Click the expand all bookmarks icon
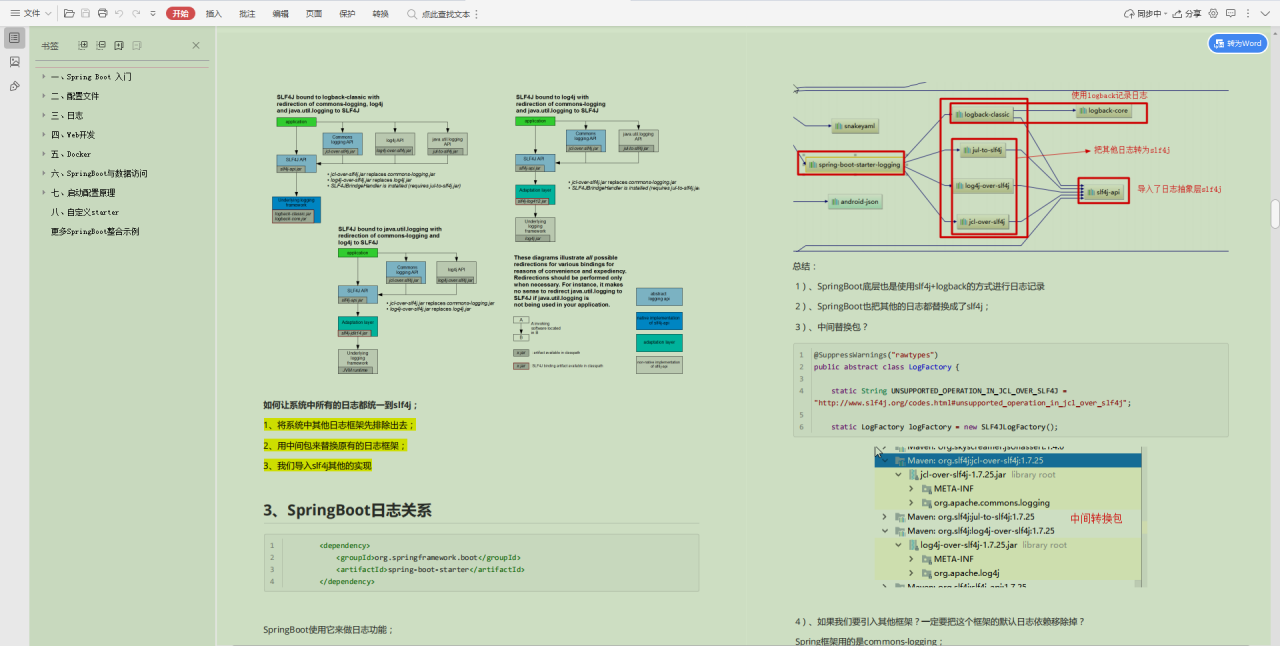The width and height of the screenshot is (1280, 646). click(84, 45)
